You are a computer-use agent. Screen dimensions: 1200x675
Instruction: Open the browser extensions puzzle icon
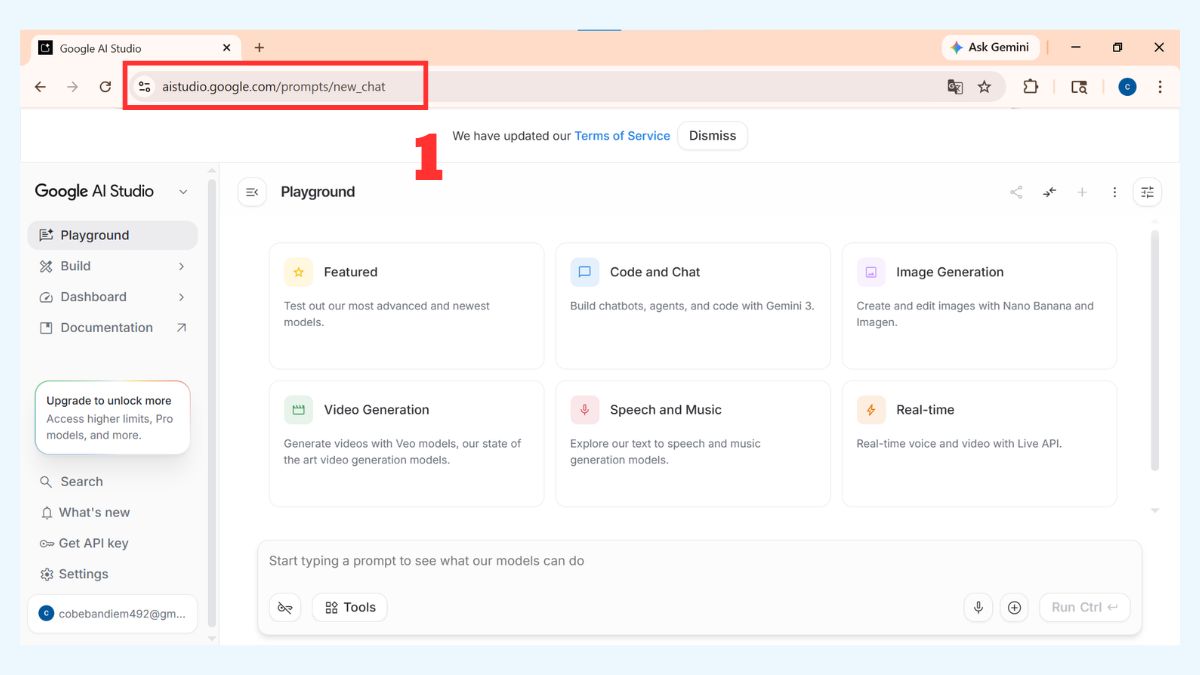[x=1030, y=87]
